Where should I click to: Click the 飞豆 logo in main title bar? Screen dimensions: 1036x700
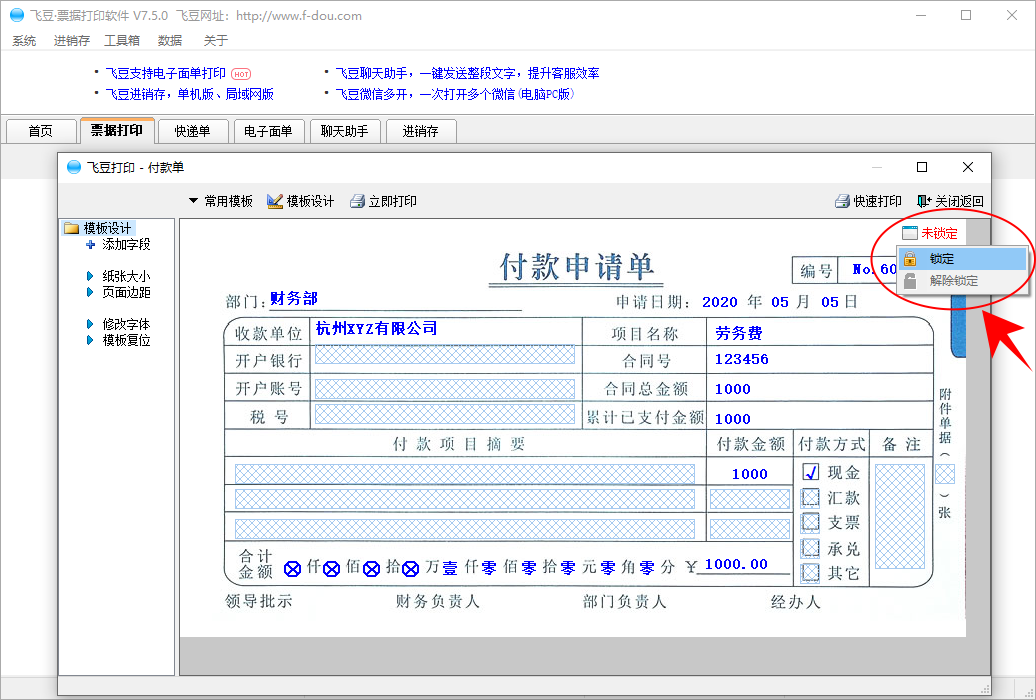pyautogui.click(x=17, y=15)
